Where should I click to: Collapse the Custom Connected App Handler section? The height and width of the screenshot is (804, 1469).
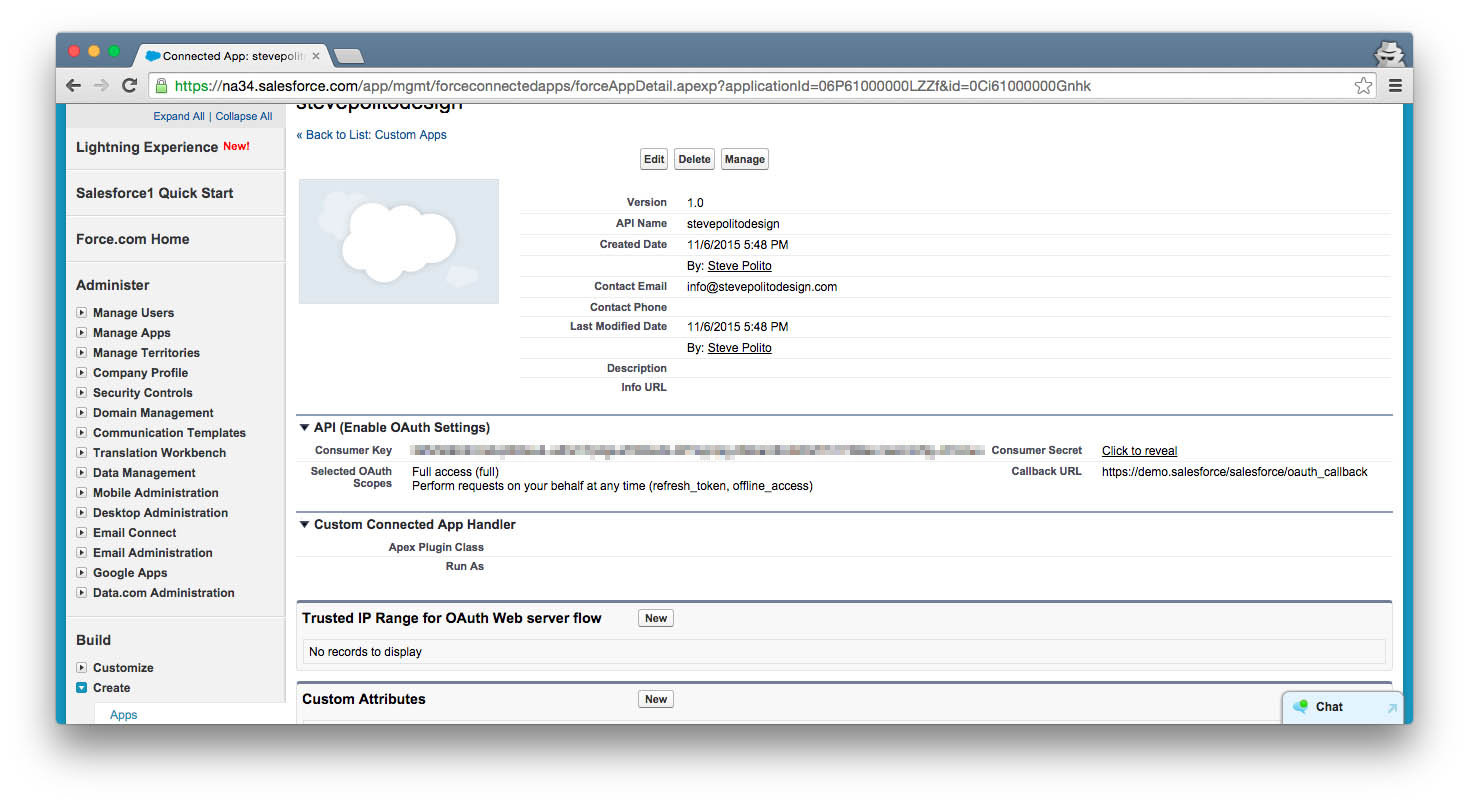coord(305,525)
